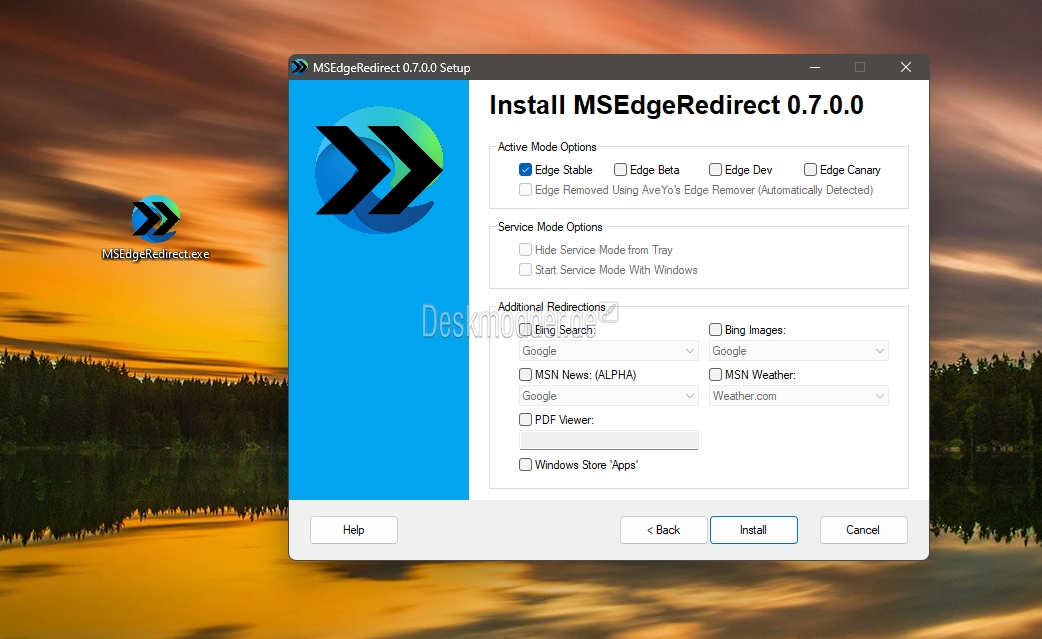Click the "Install MSEdgeRedirect 0.7.0.0" heading
Screen dimensions: 1042x639
(677, 105)
